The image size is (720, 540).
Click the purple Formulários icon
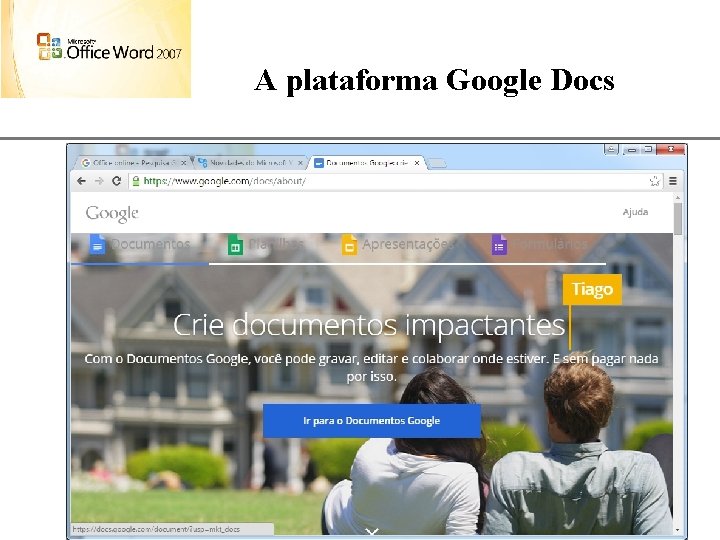499,244
